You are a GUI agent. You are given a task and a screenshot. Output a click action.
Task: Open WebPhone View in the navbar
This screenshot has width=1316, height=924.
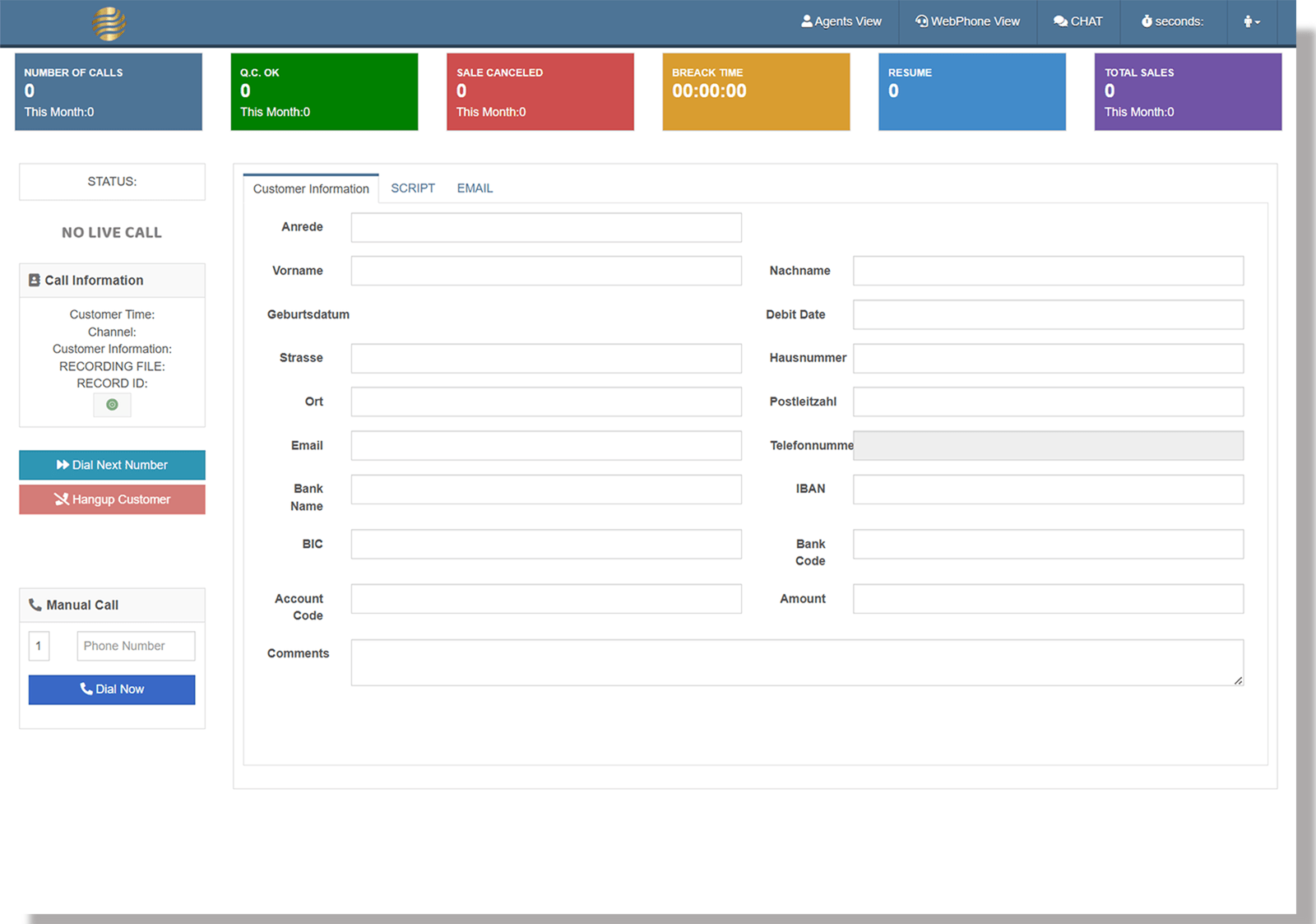tap(967, 22)
